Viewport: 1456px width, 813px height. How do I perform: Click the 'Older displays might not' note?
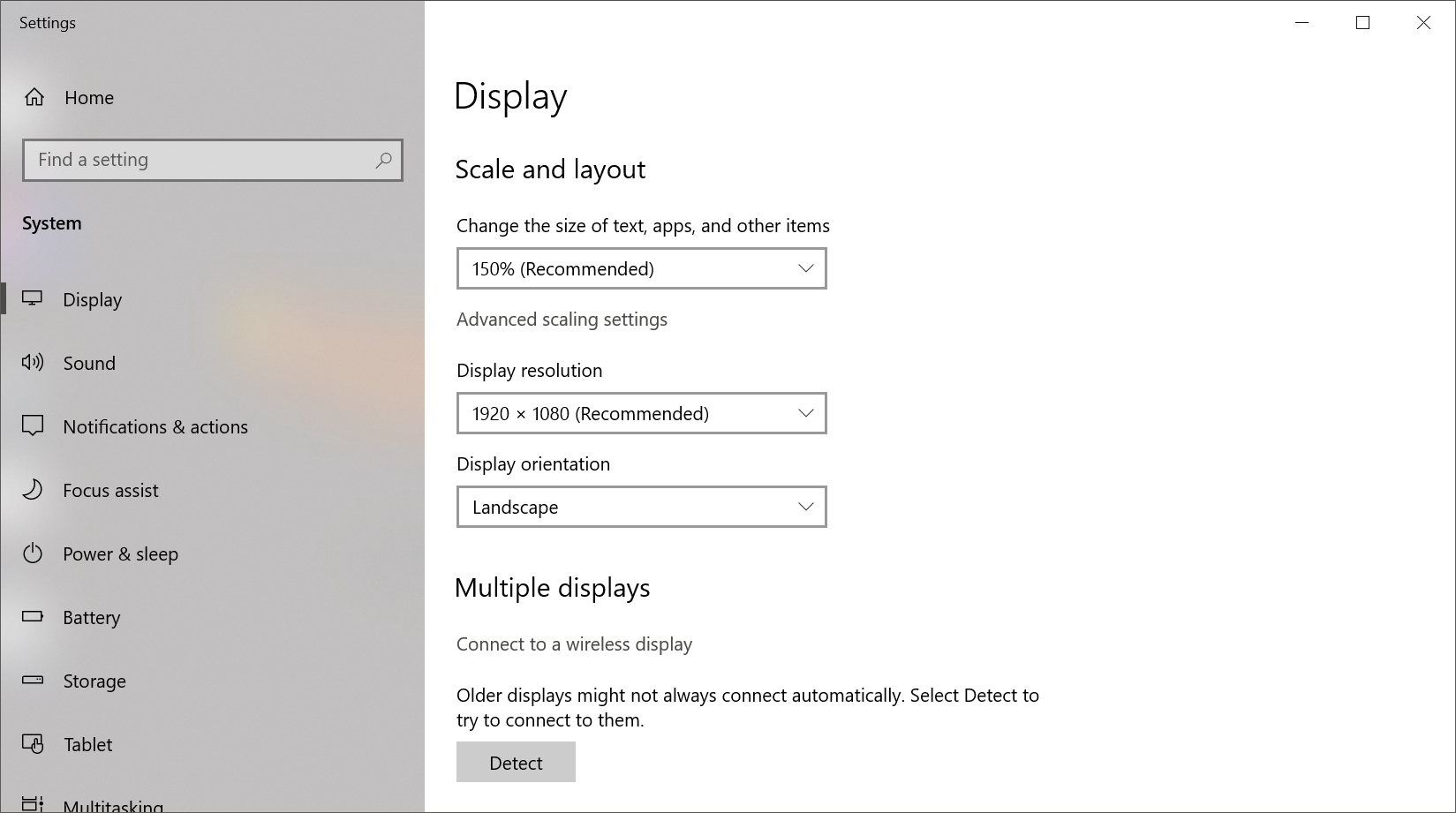tap(748, 708)
